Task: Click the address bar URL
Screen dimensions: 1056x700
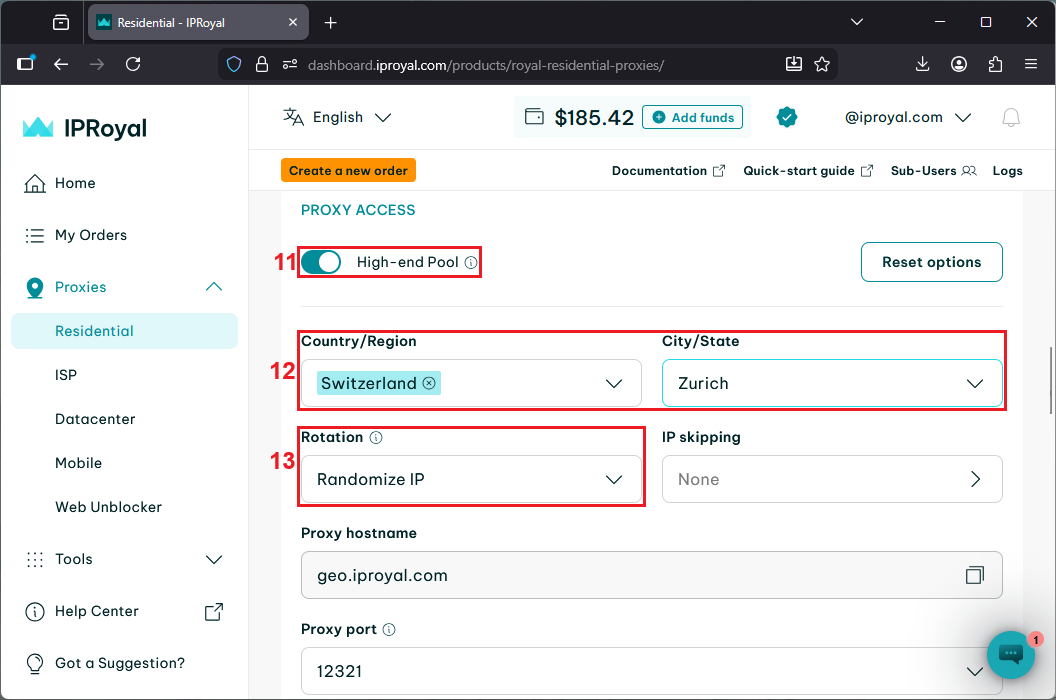Action: coord(486,65)
